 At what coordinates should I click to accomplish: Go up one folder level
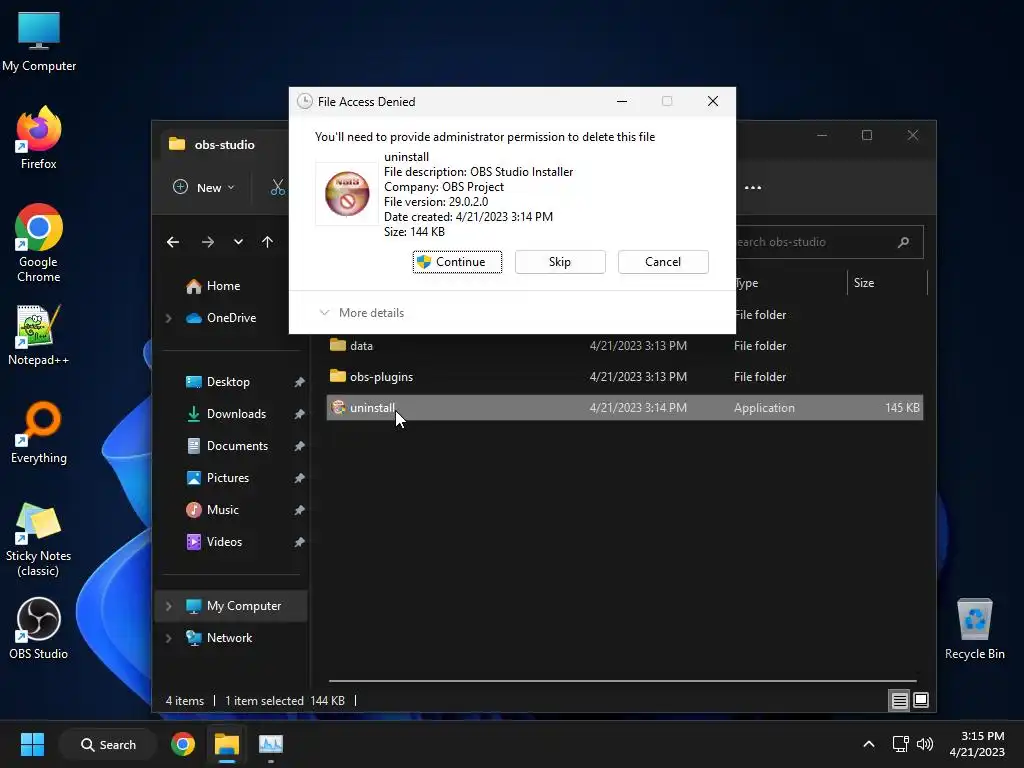pyautogui.click(x=267, y=242)
